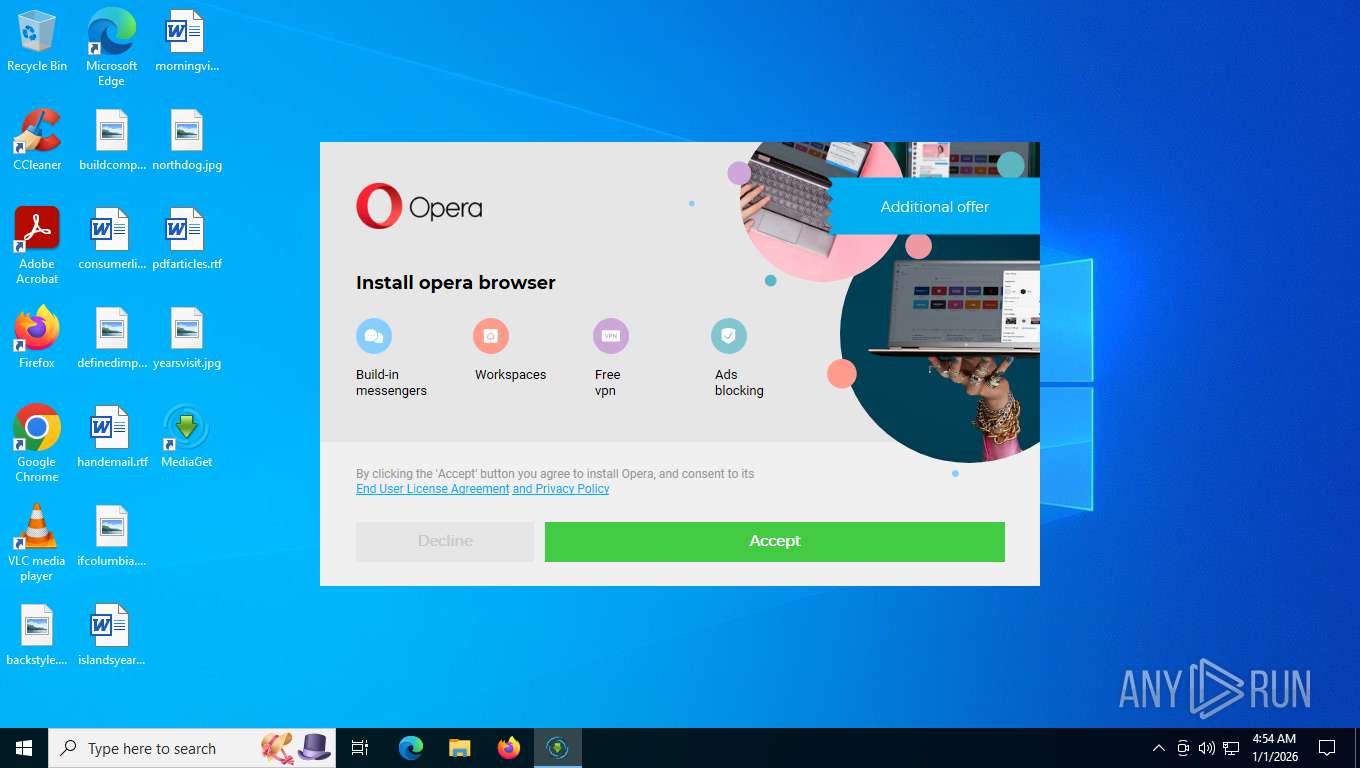Click the Meet Now tray icon
The height and width of the screenshot is (768, 1360).
[1183, 748]
